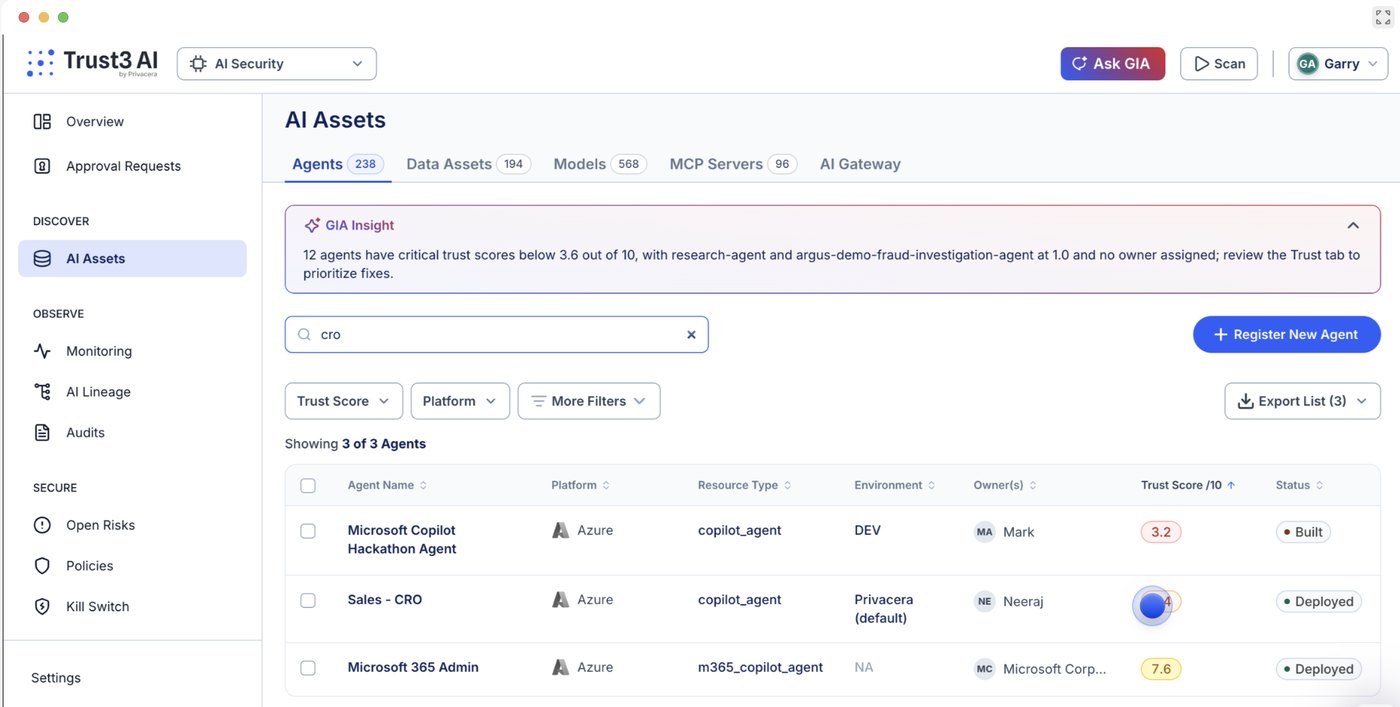1400x707 pixels.
Task: Expand the More Filters dropdown
Action: click(589, 401)
